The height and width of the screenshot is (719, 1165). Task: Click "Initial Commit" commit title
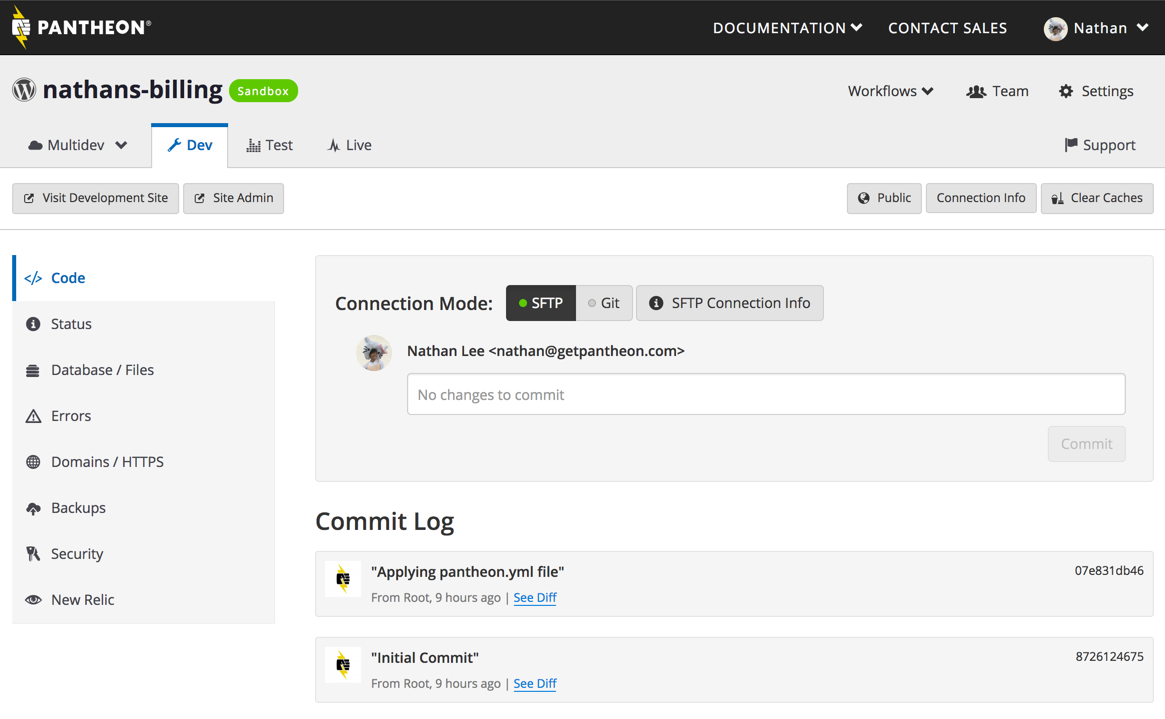(424, 658)
